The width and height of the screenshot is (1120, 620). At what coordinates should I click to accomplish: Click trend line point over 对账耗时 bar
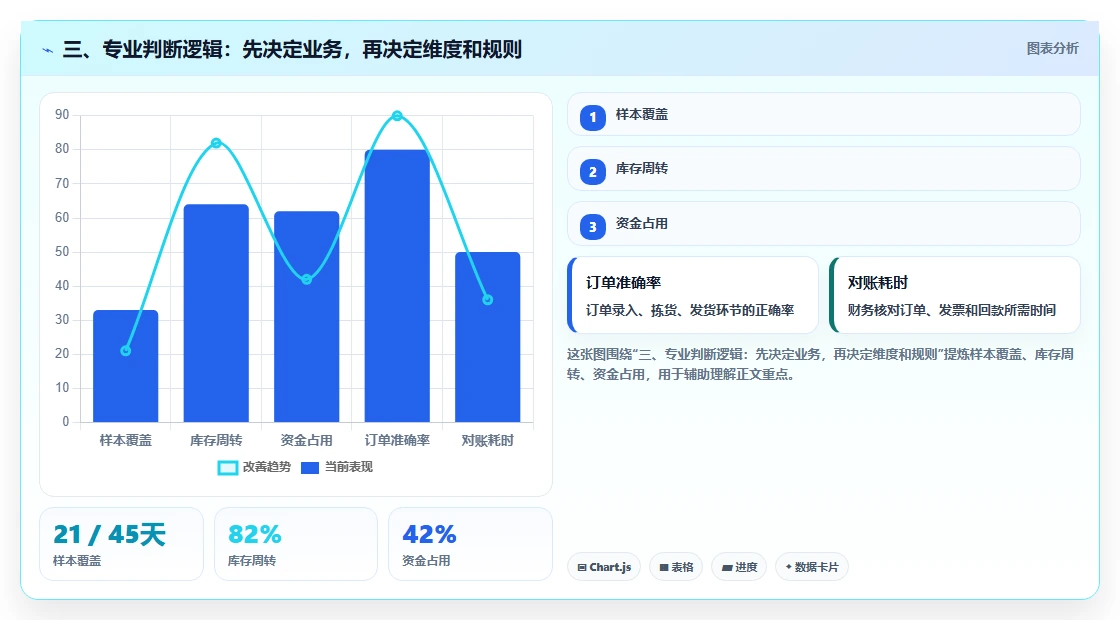(x=488, y=300)
